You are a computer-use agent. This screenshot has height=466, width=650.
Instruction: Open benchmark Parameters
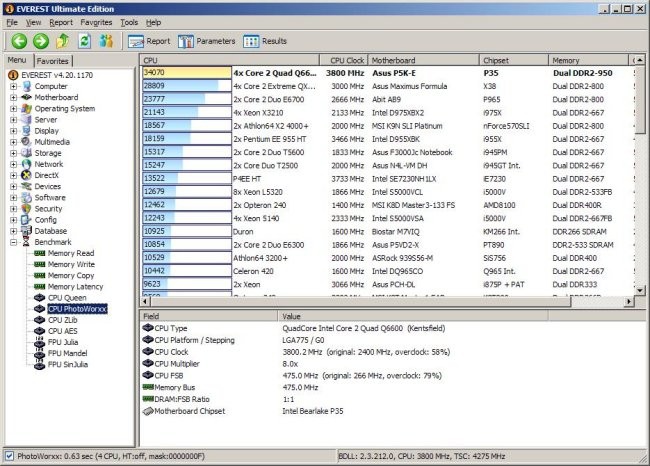tap(206, 41)
